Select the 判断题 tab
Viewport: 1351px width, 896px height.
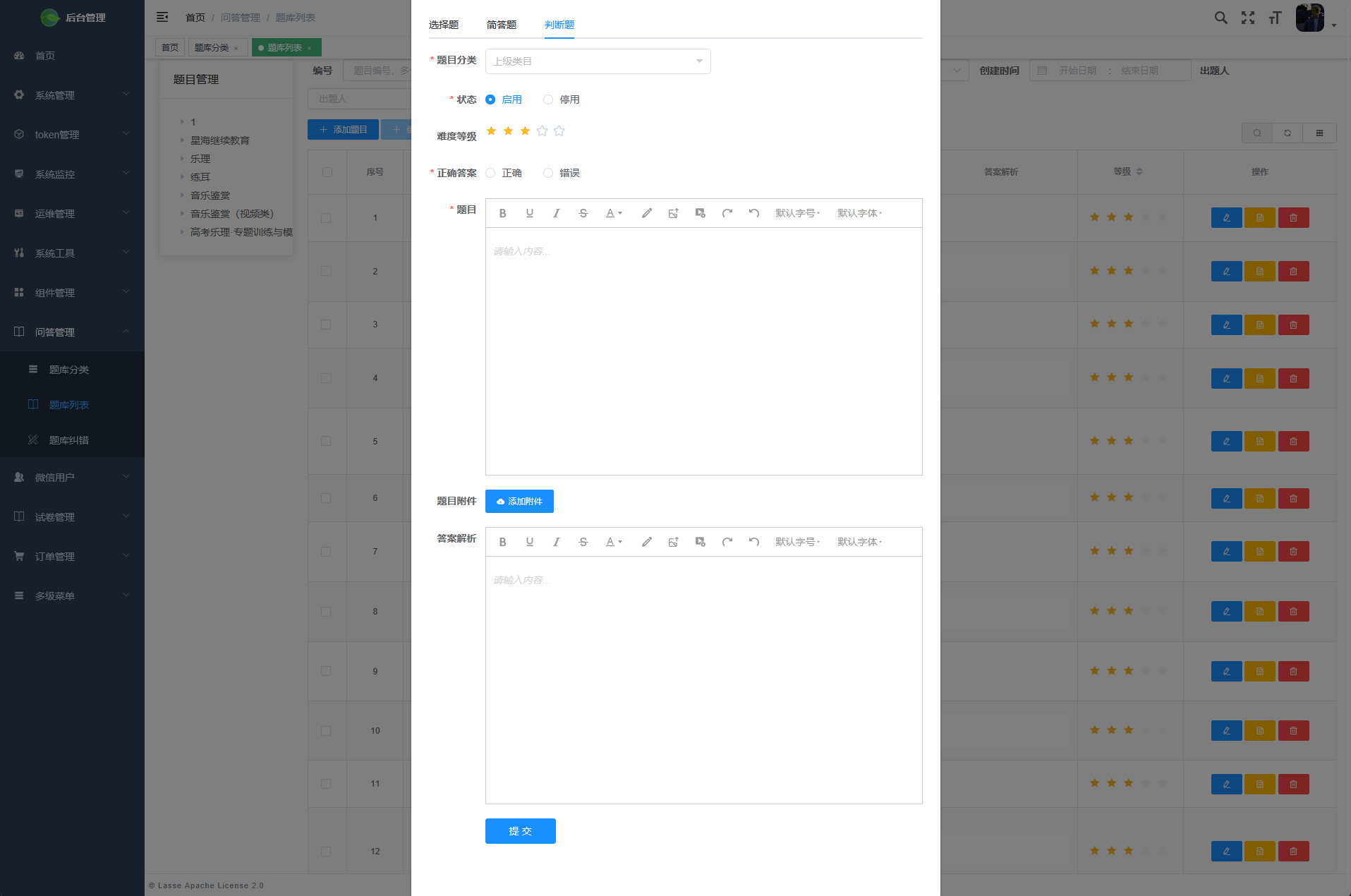[x=559, y=25]
